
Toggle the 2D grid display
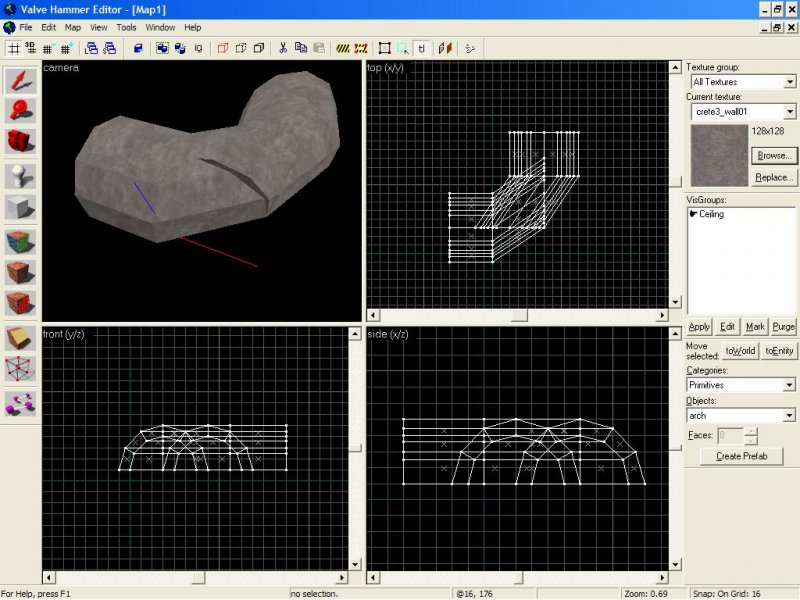tap(14, 47)
